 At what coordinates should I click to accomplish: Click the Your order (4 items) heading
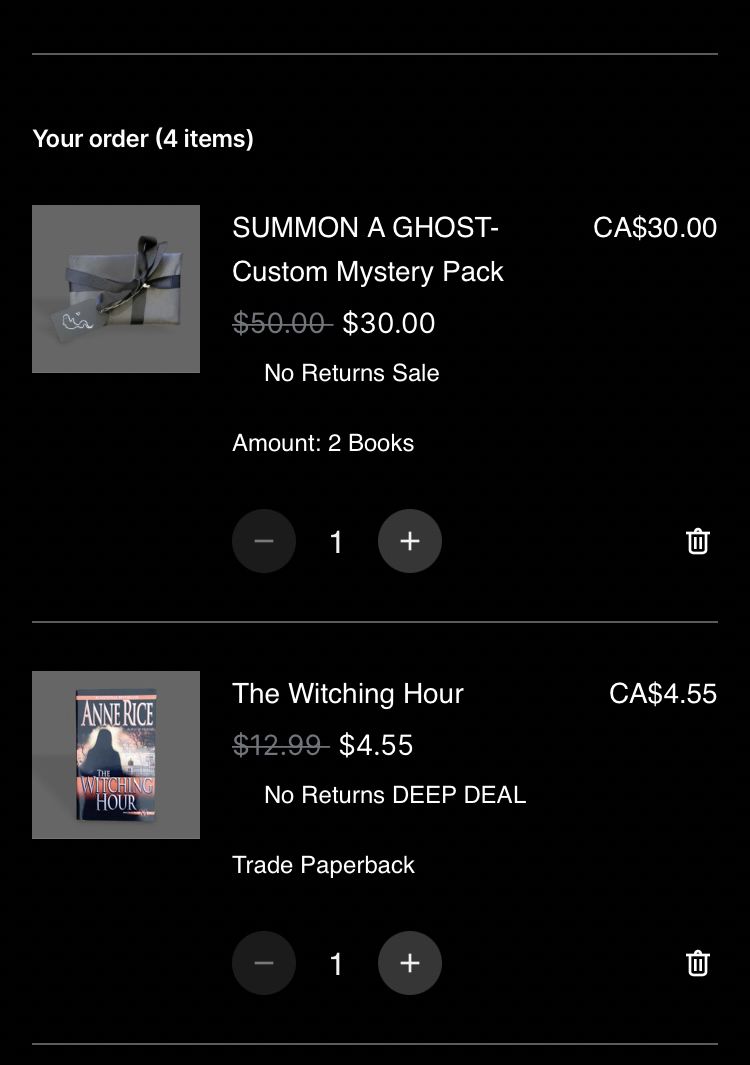143,139
